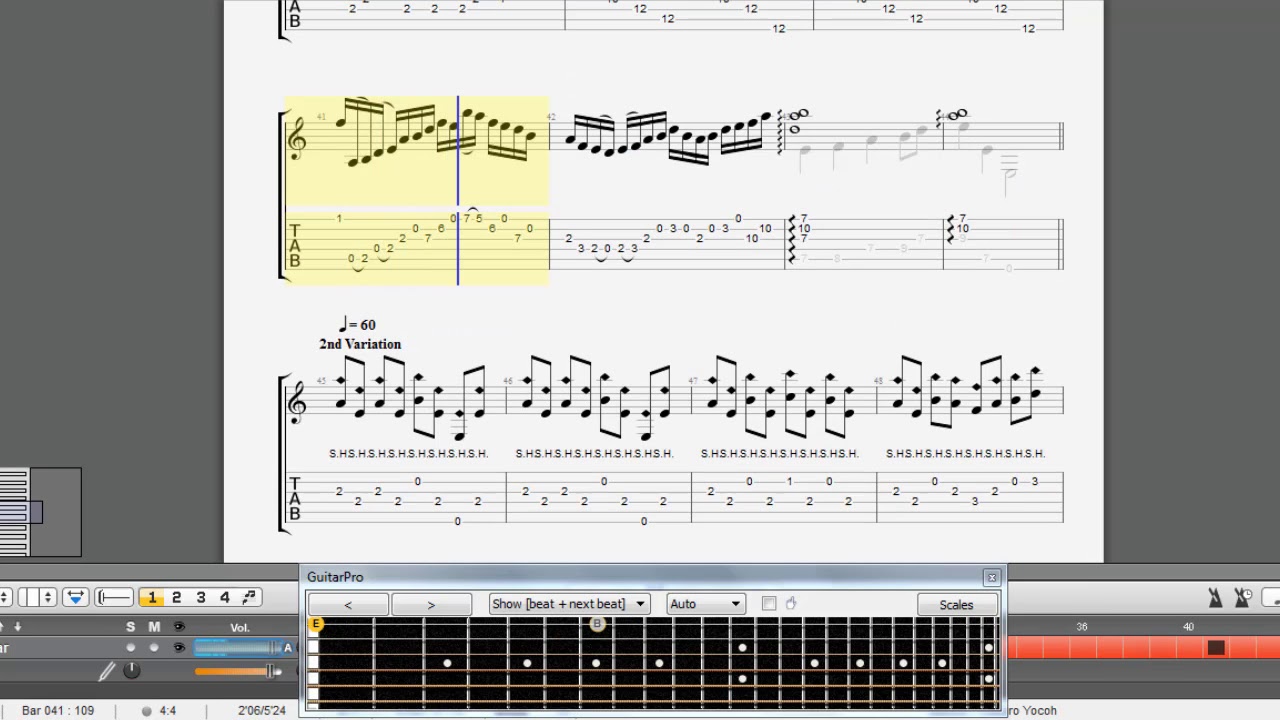Click the arpeggiated chord 7-10-7 tab

pos(802,229)
